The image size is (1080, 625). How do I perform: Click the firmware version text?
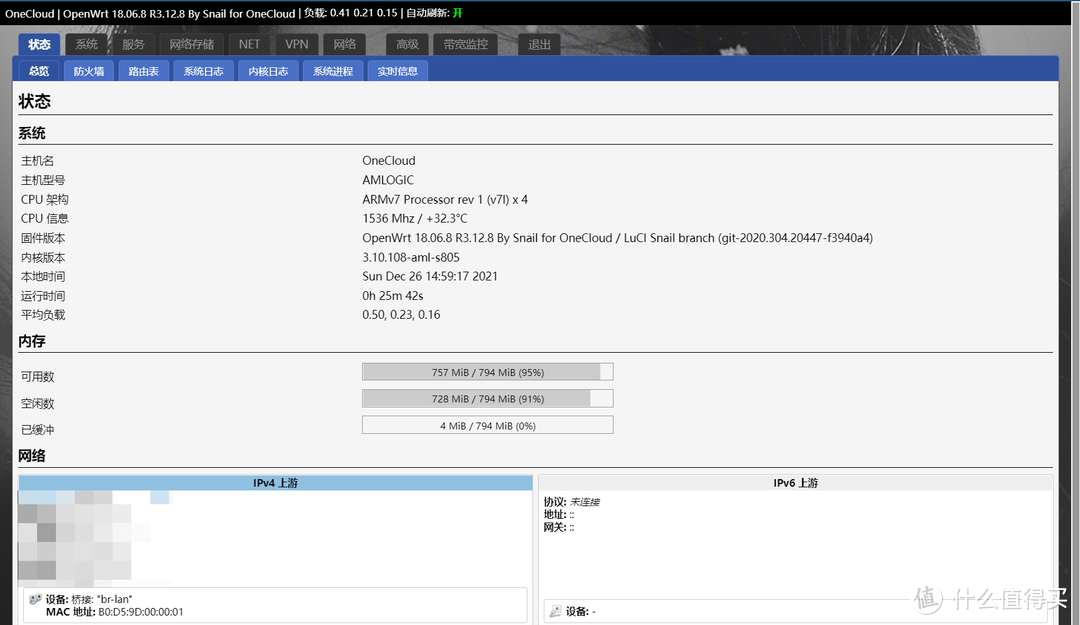click(x=618, y=238)
